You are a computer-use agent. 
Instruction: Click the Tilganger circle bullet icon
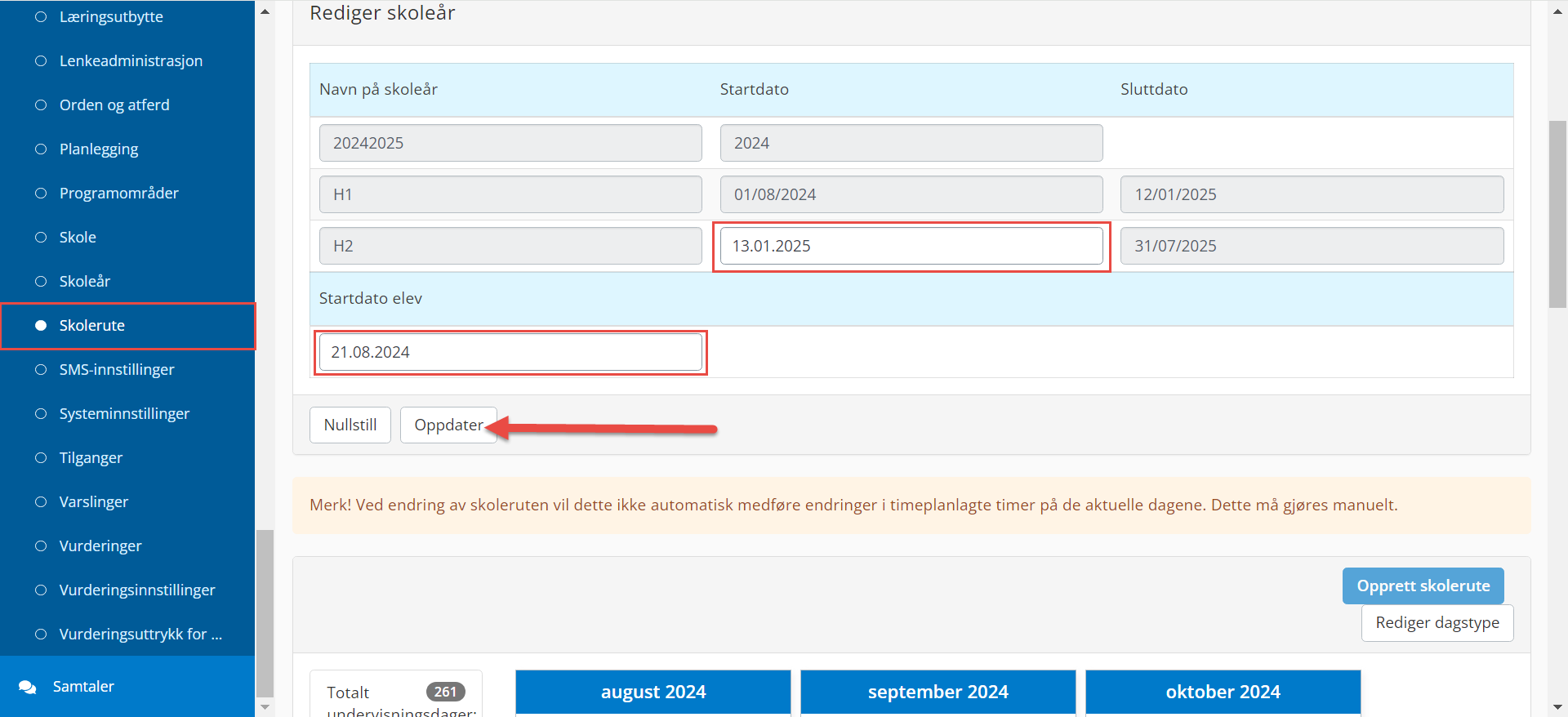coord(41,457)
